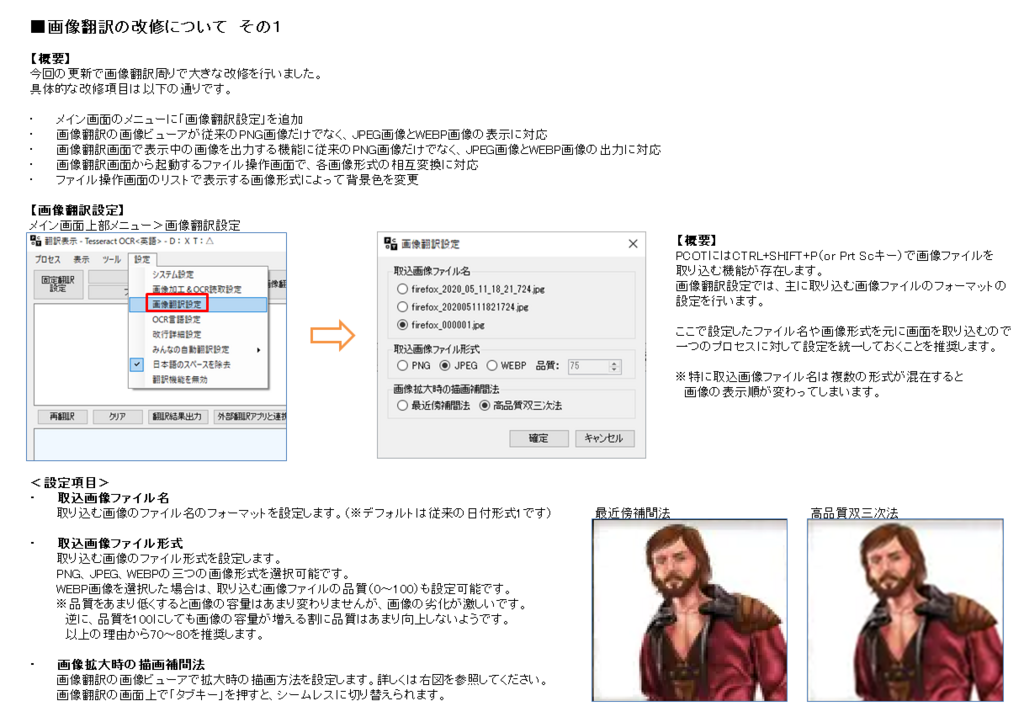Click the 【画像翻訳設定】 section heading

click(76, 210)
